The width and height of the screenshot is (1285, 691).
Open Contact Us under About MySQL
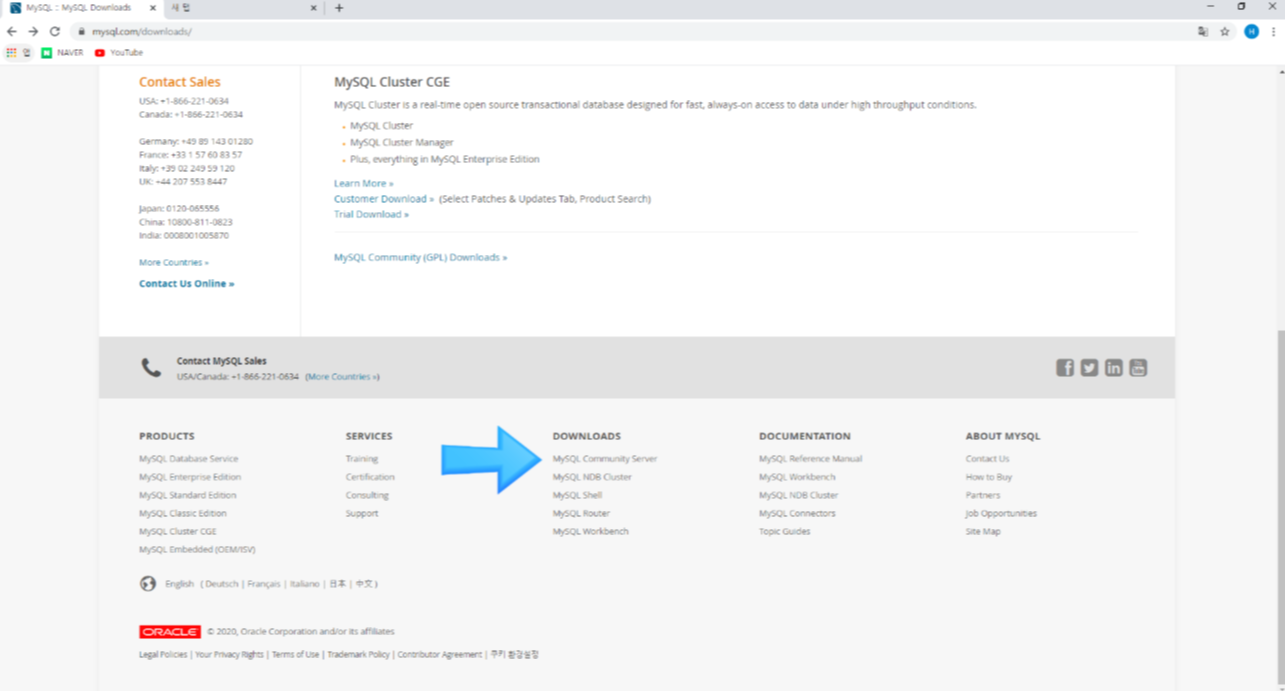click(987, 459)
